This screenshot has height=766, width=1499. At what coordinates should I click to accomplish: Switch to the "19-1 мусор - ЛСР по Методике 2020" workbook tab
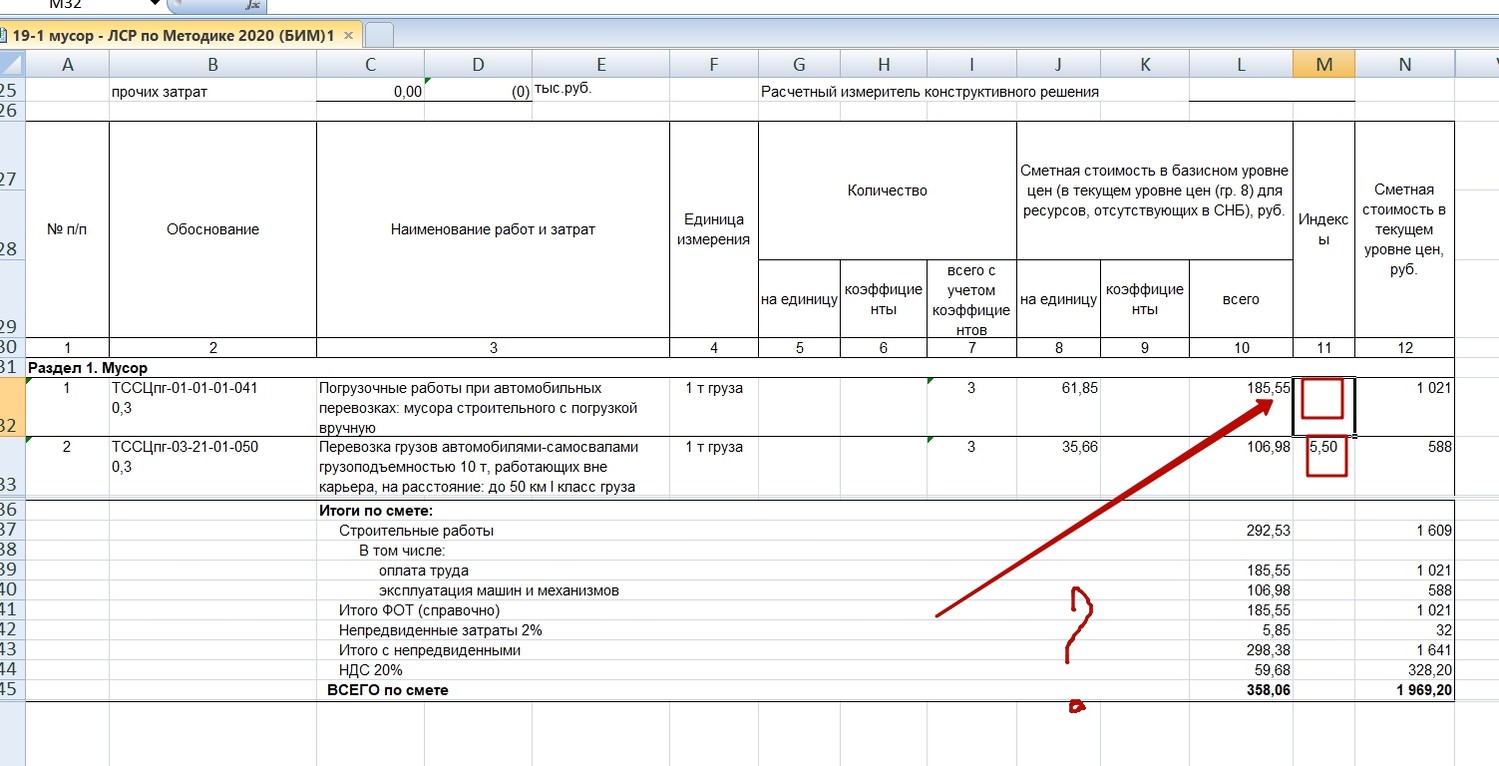(x=173, y=35)
